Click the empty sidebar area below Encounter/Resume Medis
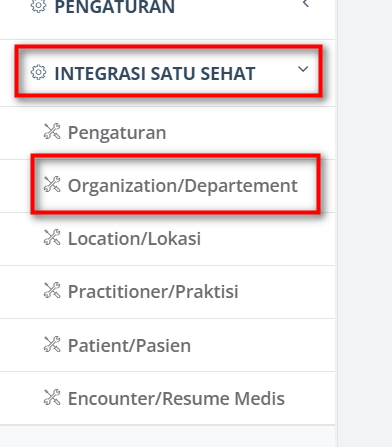392x447 pixels. (x=167, y=436)
